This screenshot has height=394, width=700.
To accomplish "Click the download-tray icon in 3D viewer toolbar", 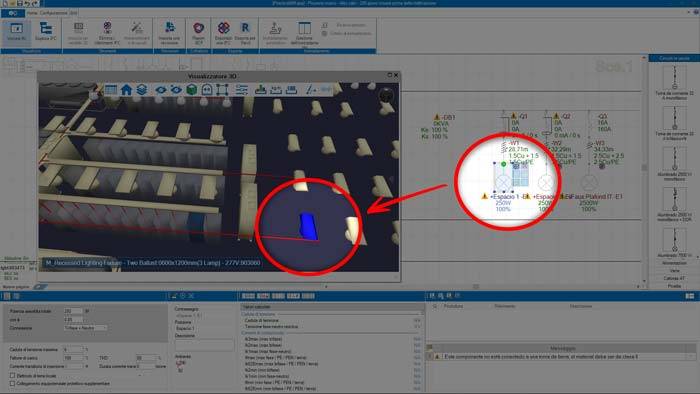I will pyautogui.click(x=261, y=90).
